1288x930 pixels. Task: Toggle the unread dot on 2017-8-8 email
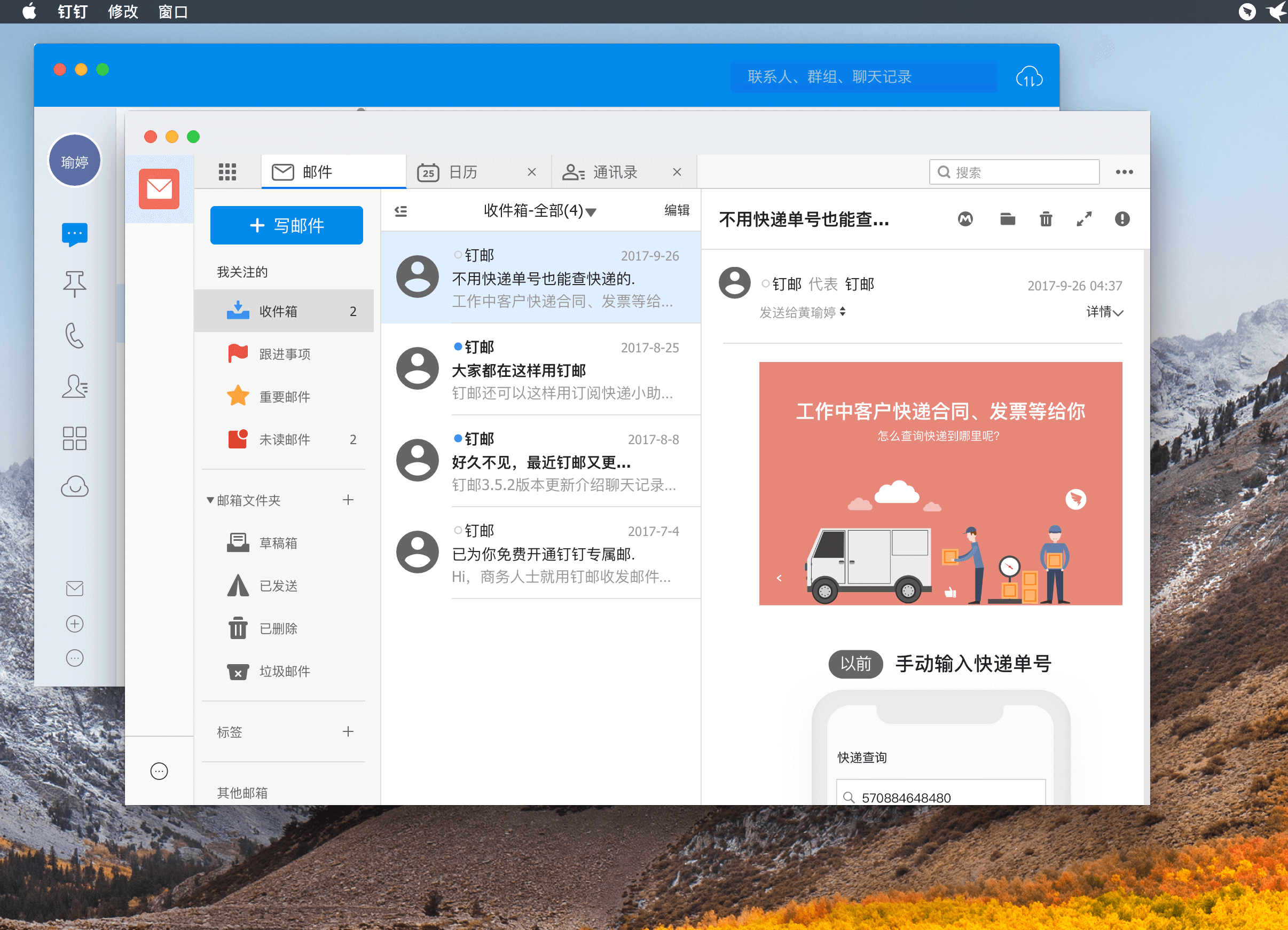click(458, 438)
